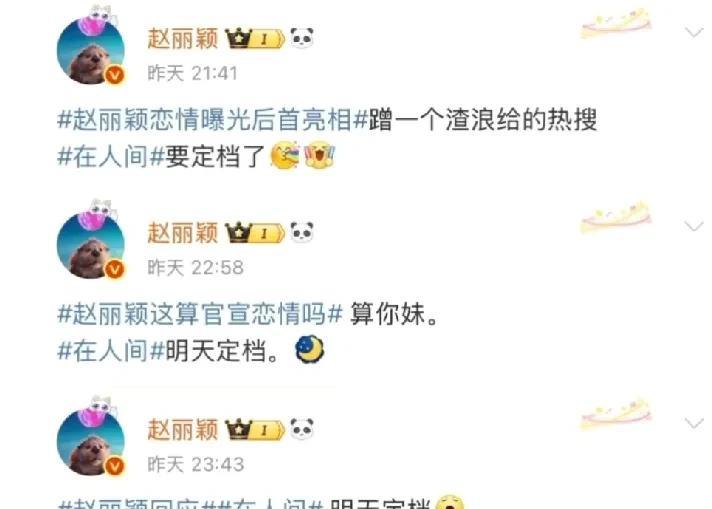
Task: Open hashtag #在人间# in the 22:58 post
Action: [111, 351]
